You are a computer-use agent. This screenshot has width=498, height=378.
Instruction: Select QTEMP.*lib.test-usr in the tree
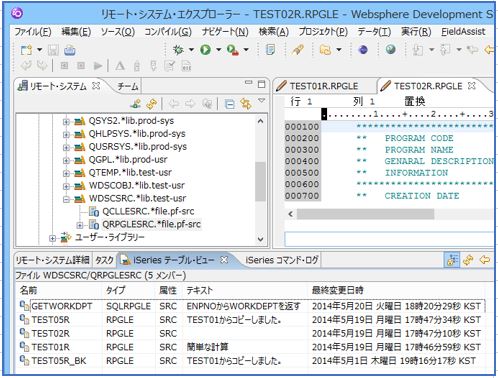click(x=130, y=172)
